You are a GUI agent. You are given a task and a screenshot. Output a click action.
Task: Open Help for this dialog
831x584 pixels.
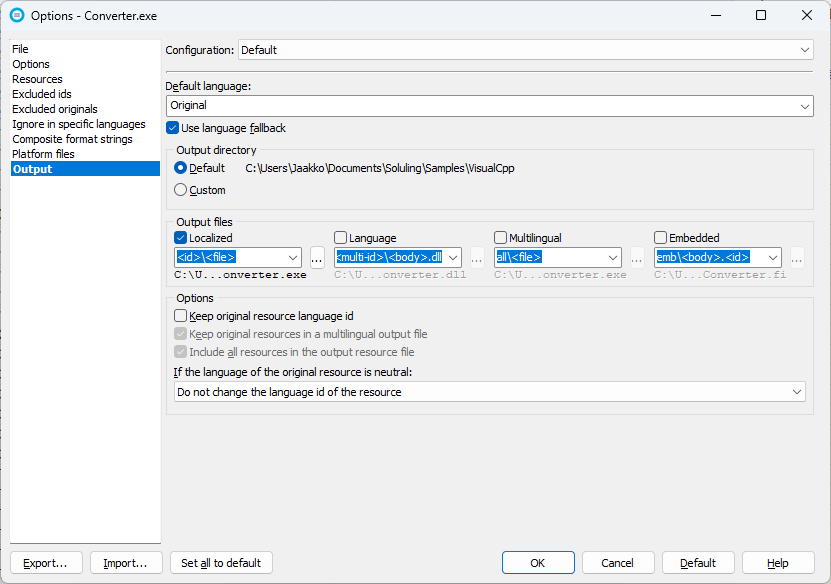coord(778,563)
